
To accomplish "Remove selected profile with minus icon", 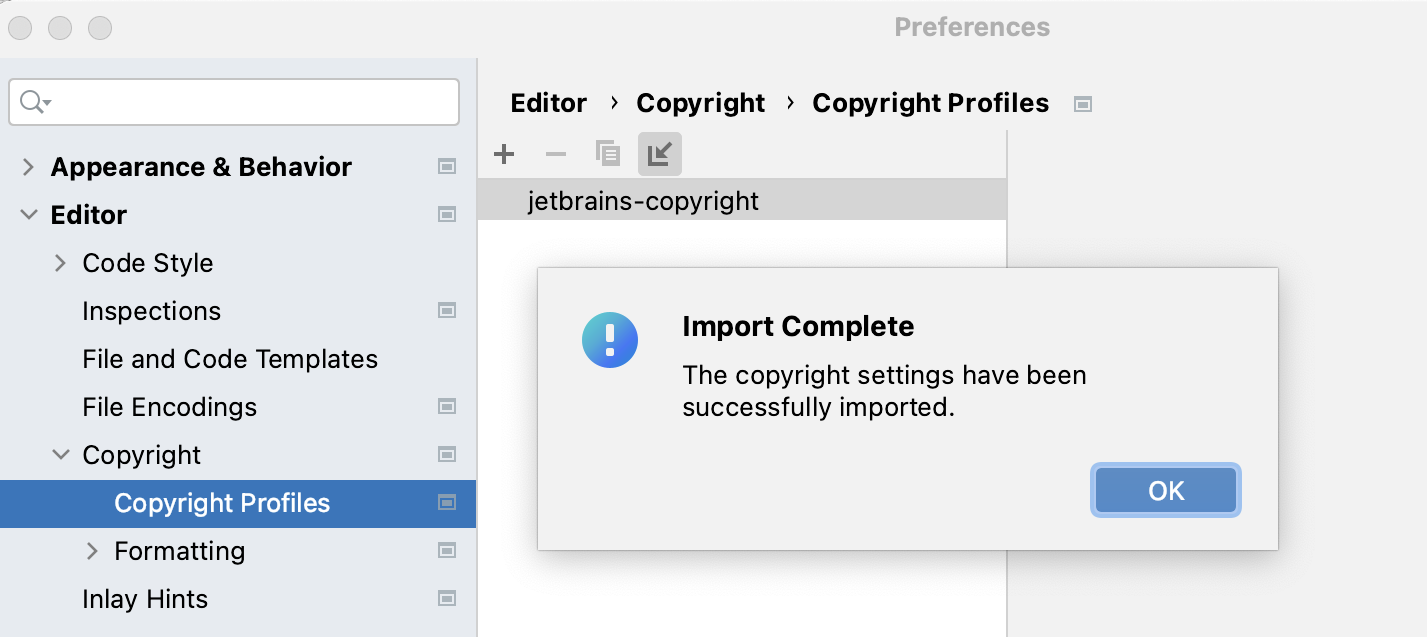I will click(556, 154).
